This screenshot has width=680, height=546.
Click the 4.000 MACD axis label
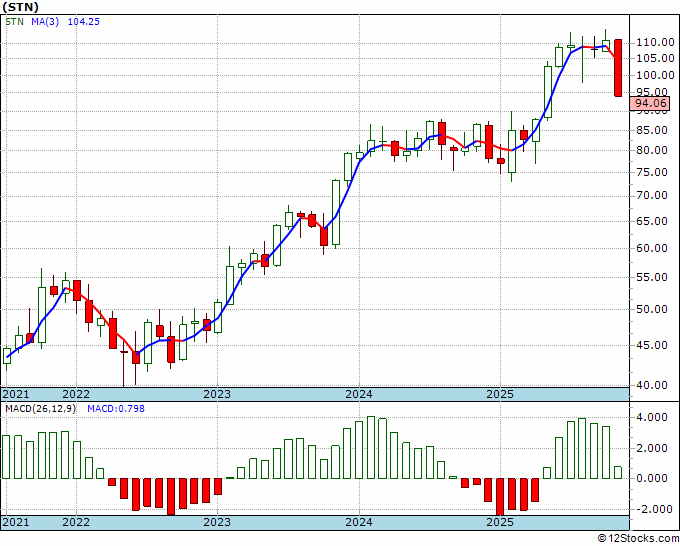click(652, 418)
